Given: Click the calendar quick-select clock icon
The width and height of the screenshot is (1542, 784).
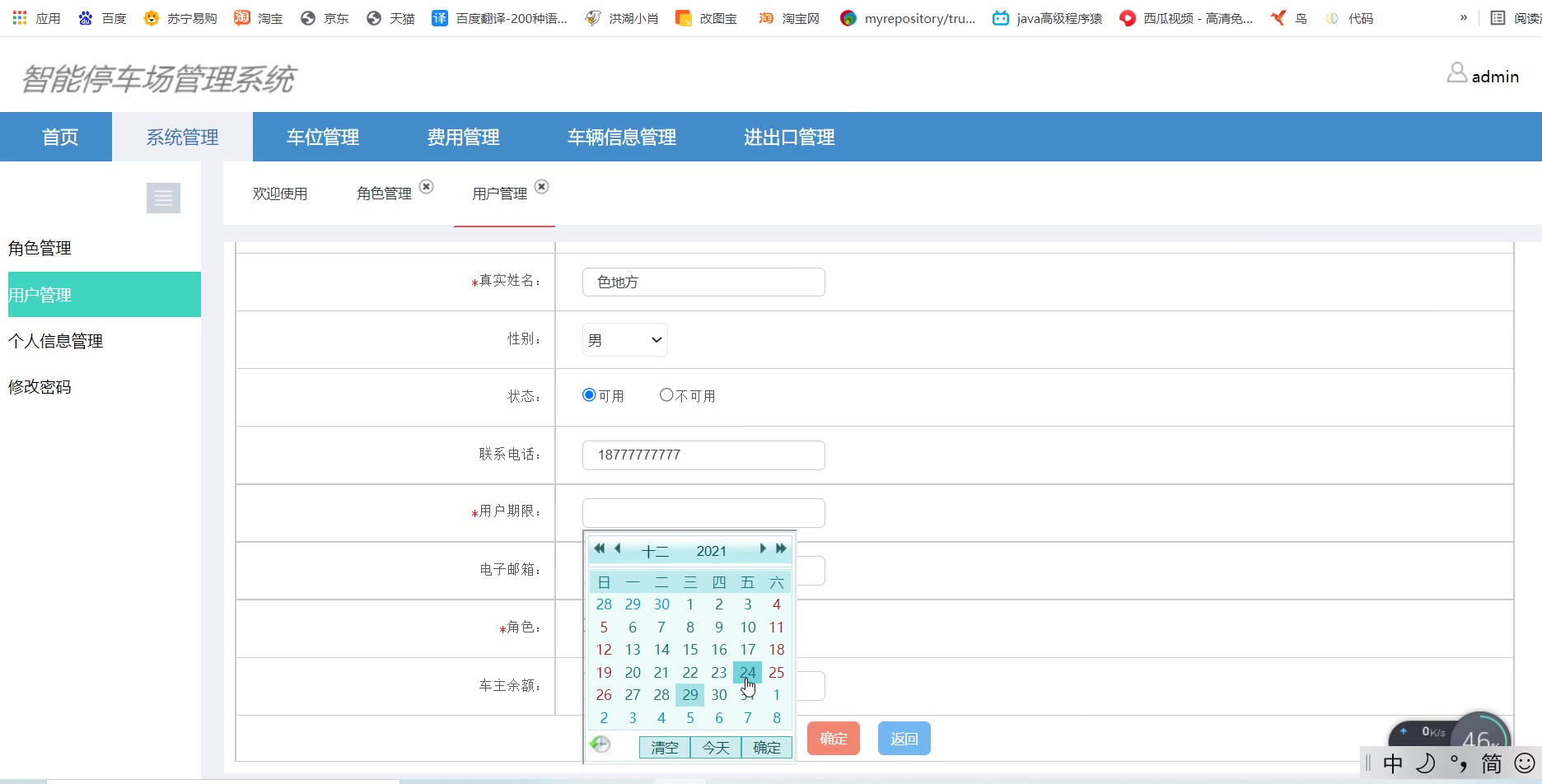Looking at the screenshot, I should click(x=600, y=744).
